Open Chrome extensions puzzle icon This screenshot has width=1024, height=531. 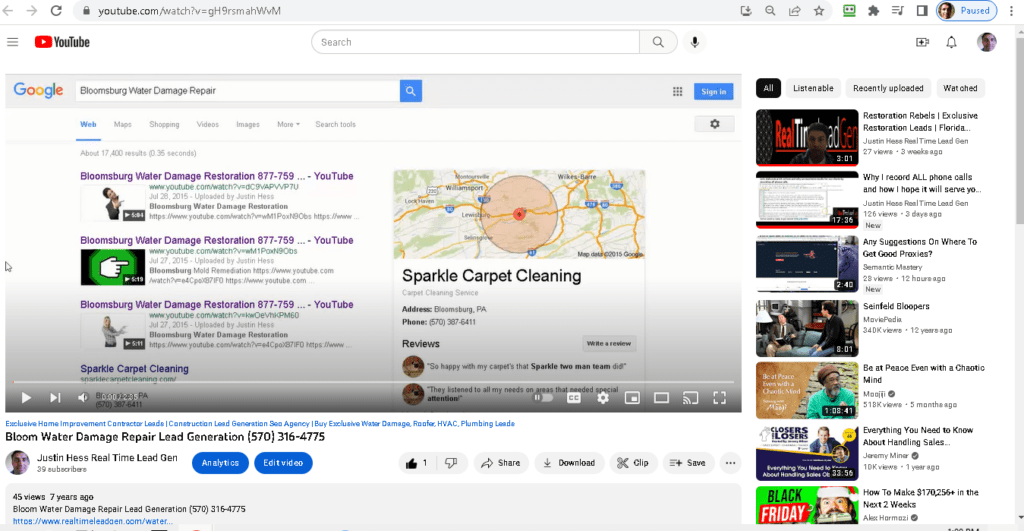pos(873,10)
